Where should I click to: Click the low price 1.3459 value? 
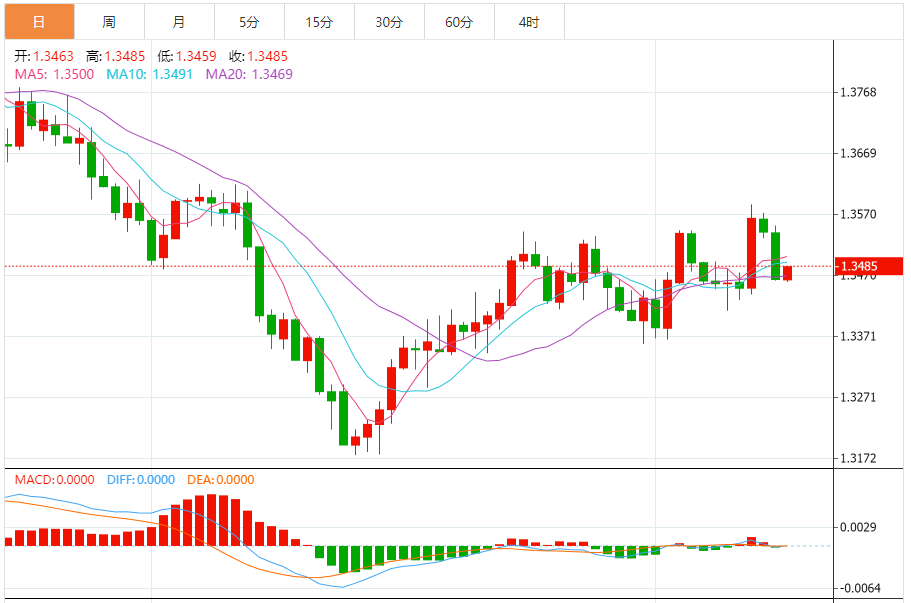pyautogui.click(x=196, y=56)
